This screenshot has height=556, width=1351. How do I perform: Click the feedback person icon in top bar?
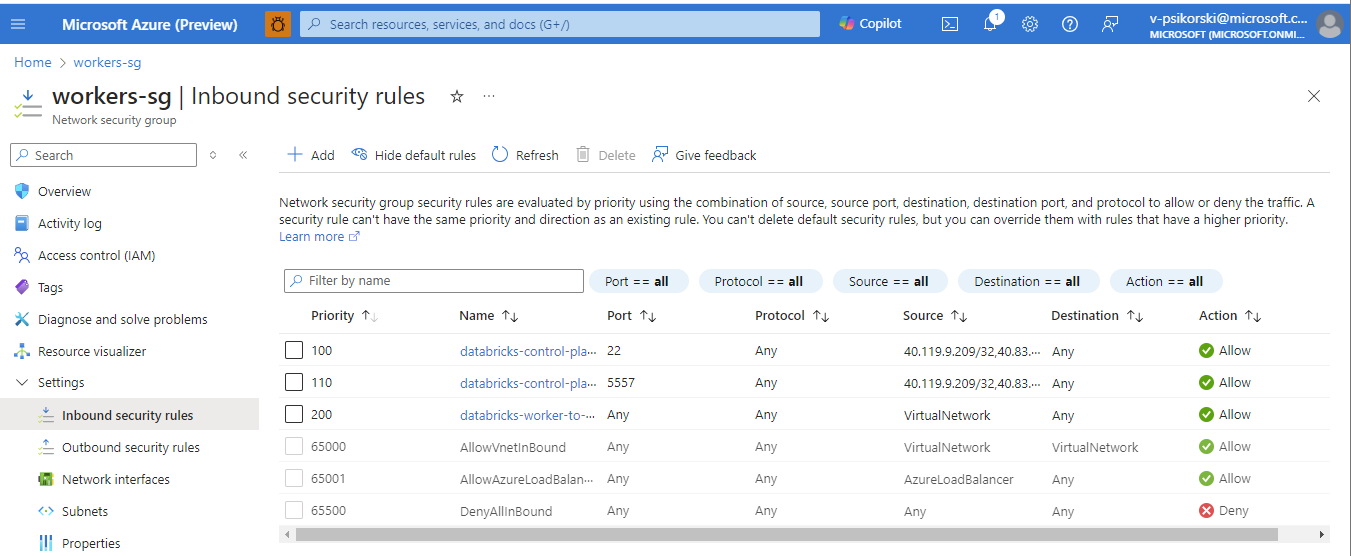coord(1110,24)
